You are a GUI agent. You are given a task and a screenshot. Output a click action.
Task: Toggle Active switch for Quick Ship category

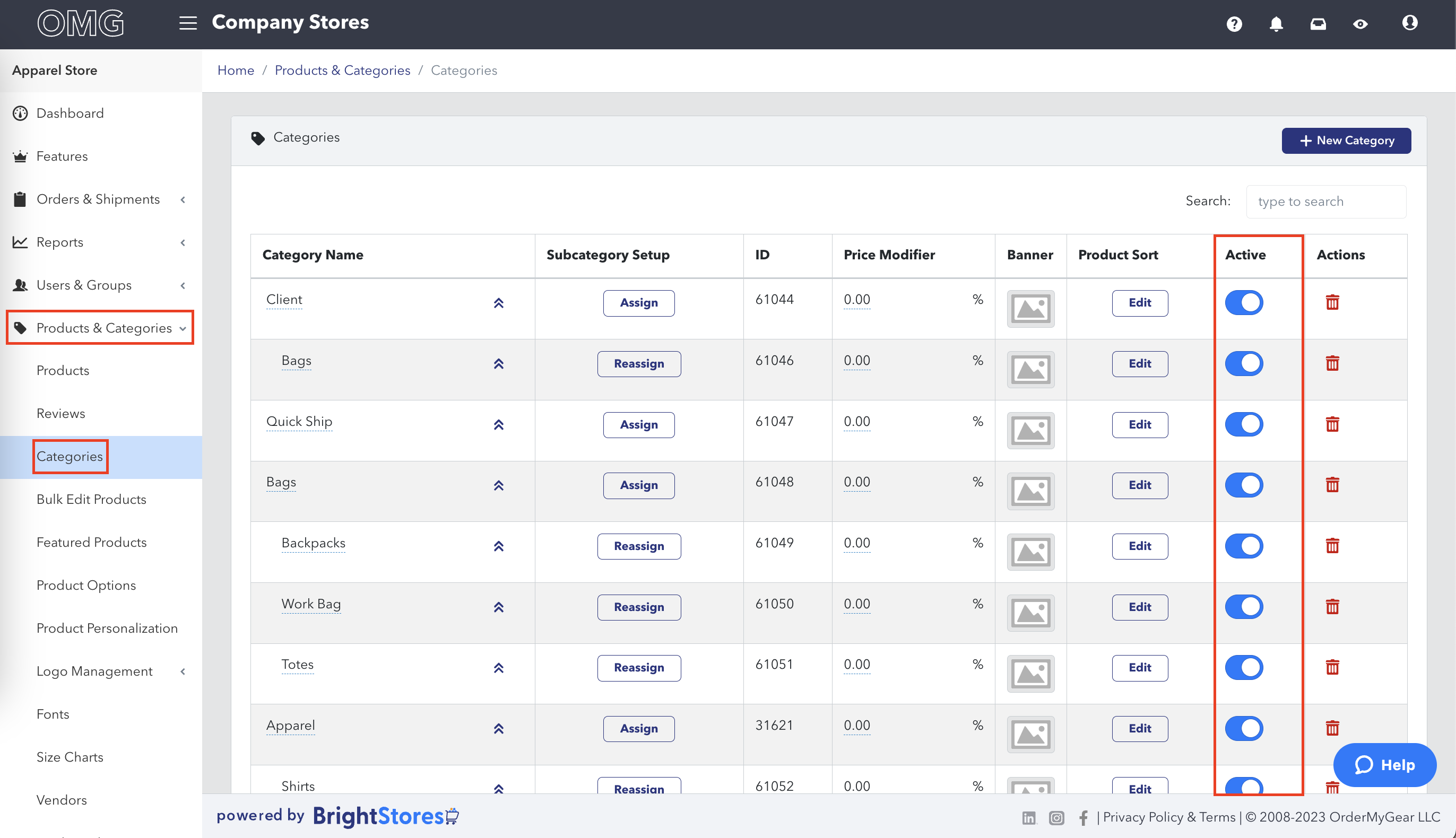pyautogui.click(x=1244, y=424)
